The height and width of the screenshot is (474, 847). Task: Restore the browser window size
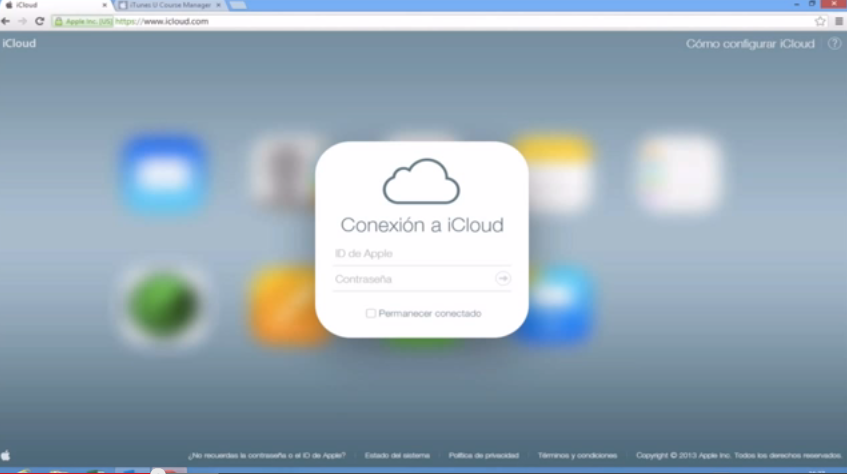(x=812, y=4)
